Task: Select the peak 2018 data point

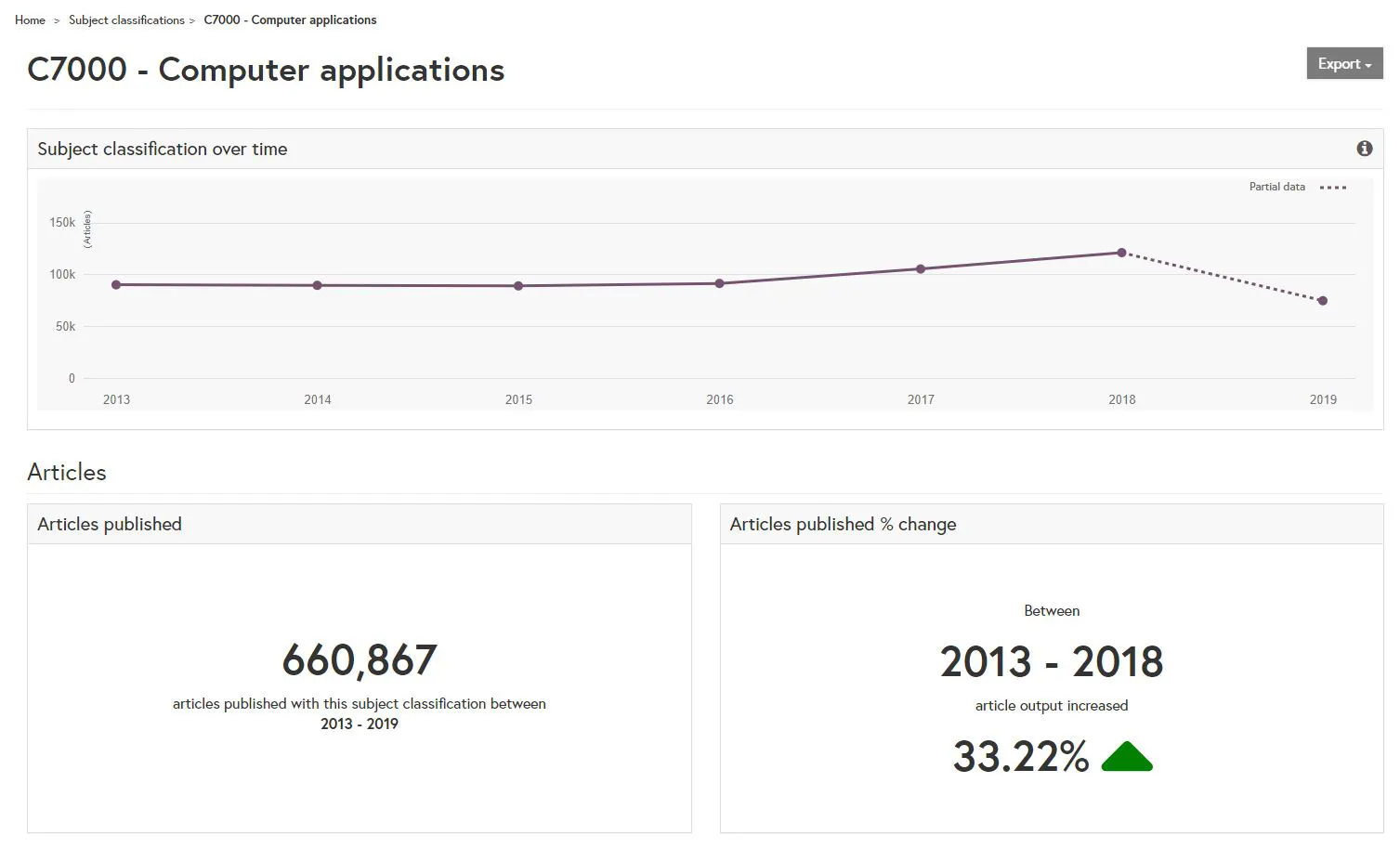Action: click(x=1121, y=253)
